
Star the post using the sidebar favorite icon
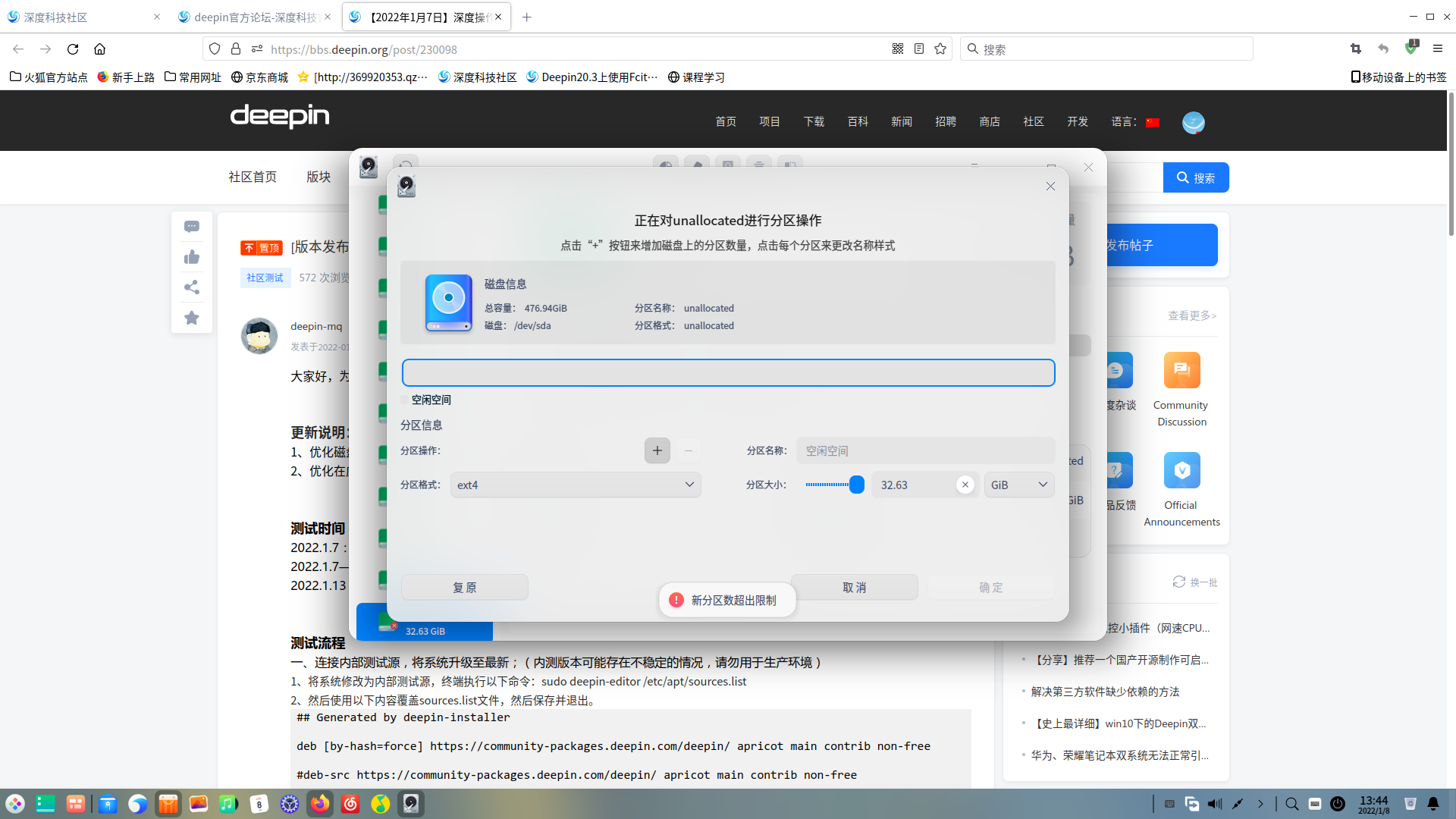[x=191, y=317]
